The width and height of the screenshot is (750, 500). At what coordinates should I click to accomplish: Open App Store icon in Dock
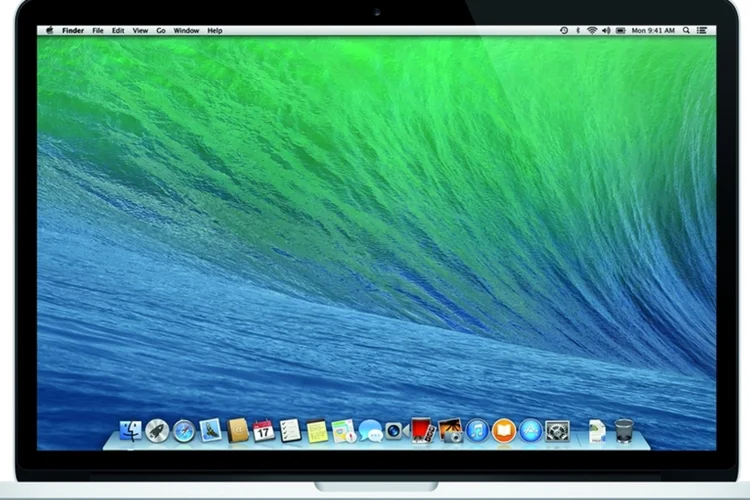[x=530, y=431]
